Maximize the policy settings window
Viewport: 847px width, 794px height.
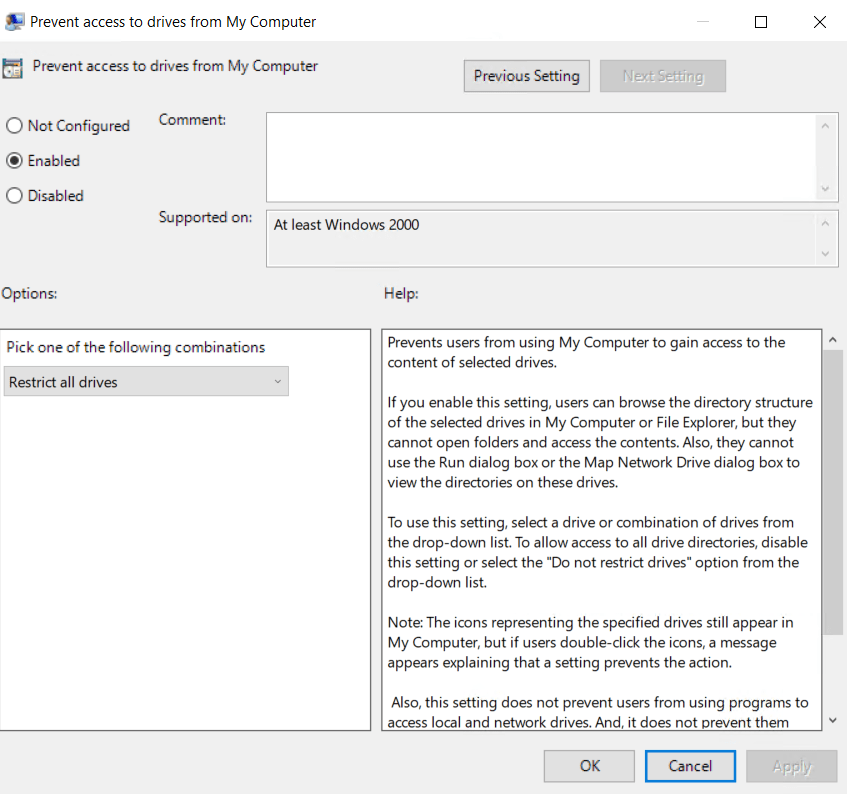coord(761,21)
